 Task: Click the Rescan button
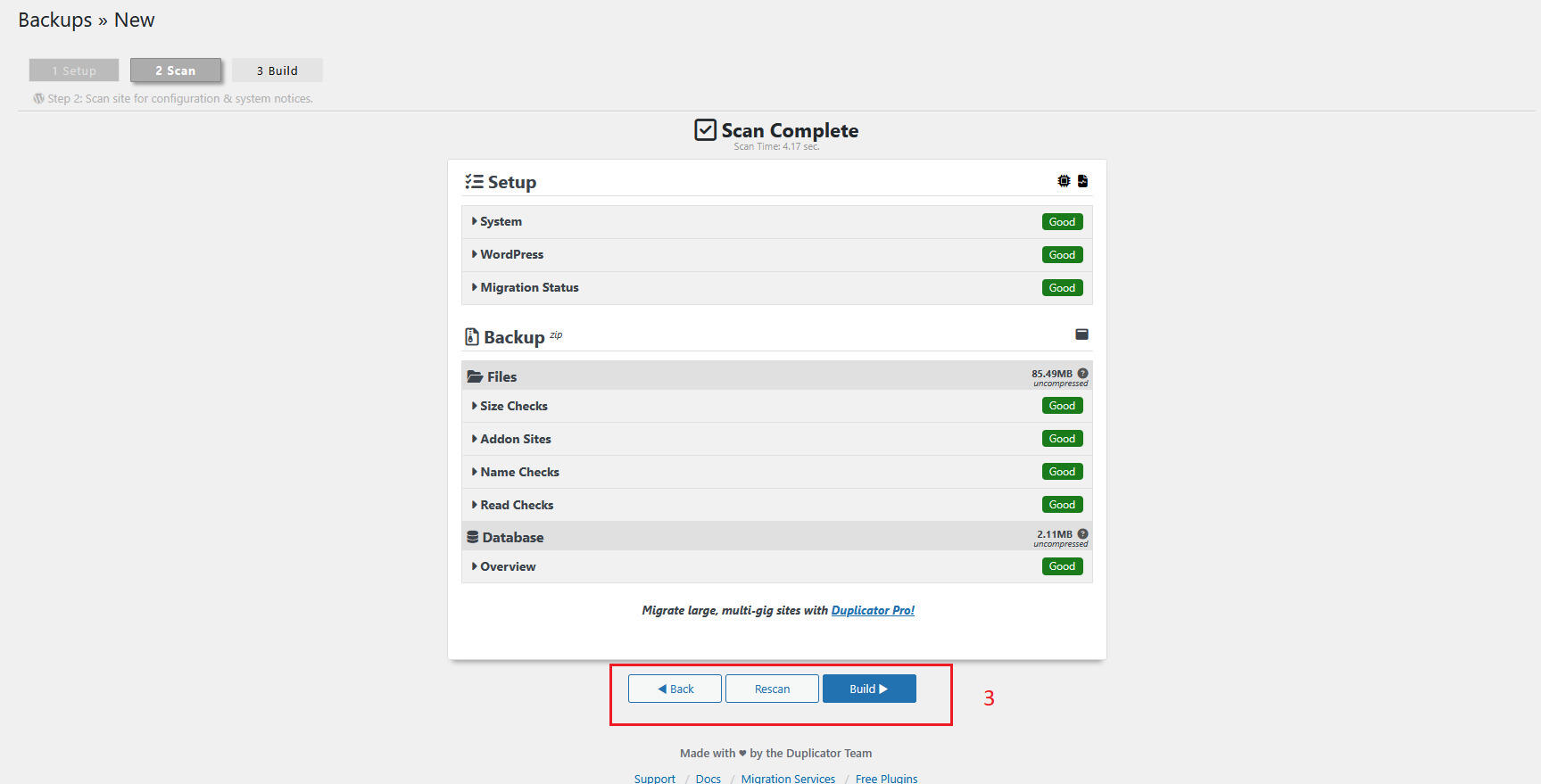point(772,689)
